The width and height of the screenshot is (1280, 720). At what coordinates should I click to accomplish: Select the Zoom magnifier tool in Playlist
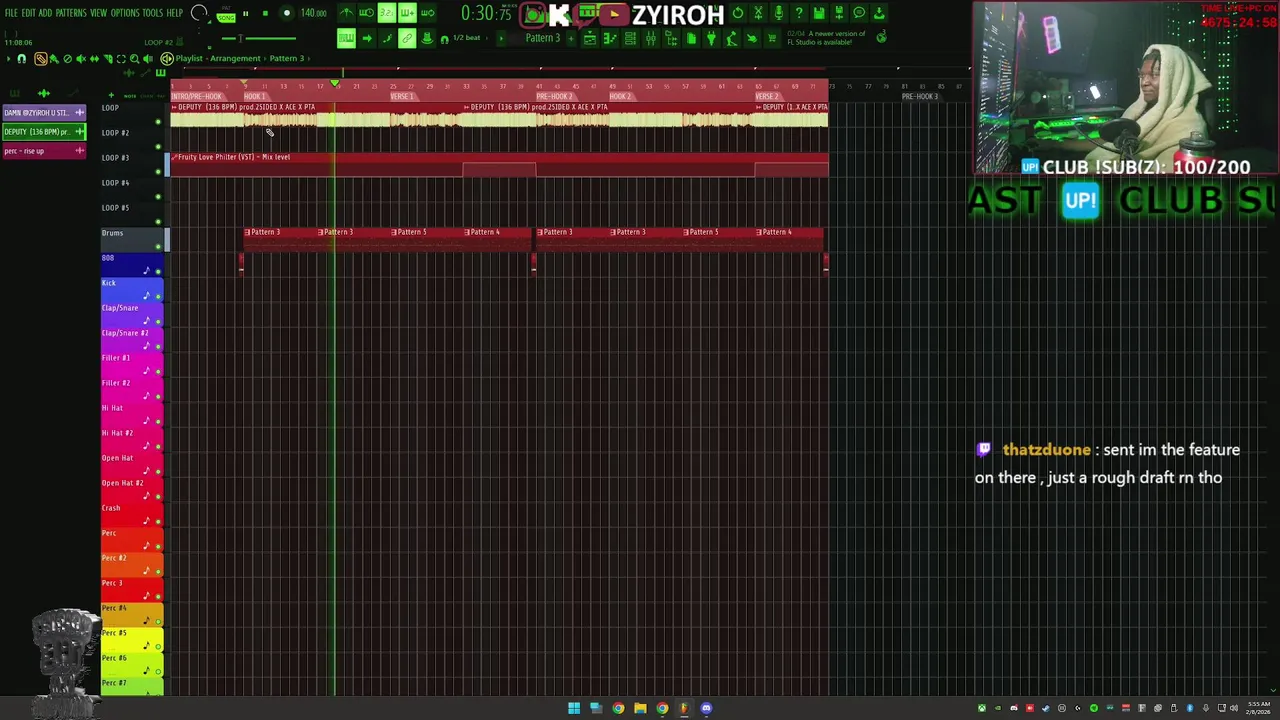135,59
